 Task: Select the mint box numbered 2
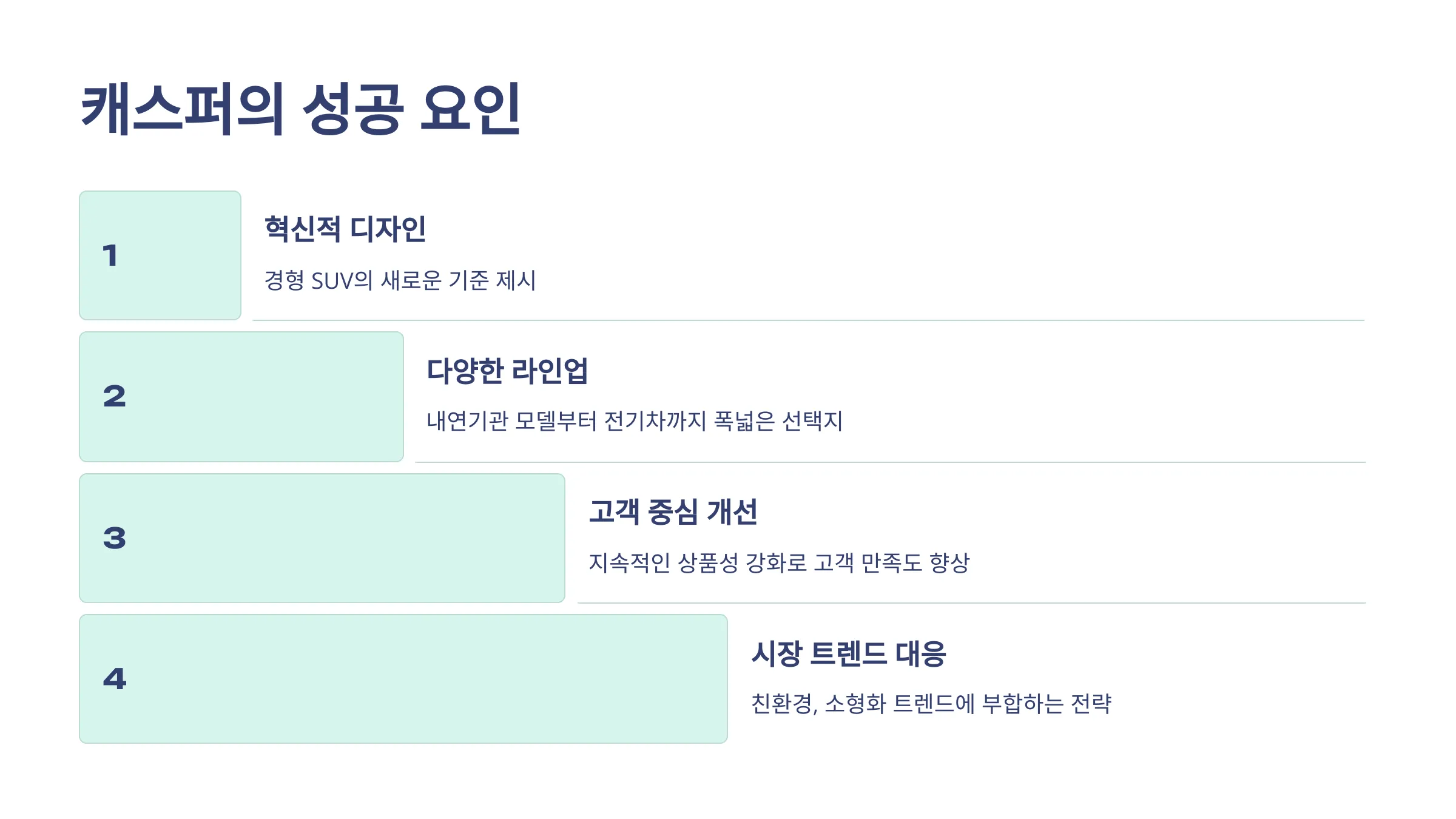[241, 397]
